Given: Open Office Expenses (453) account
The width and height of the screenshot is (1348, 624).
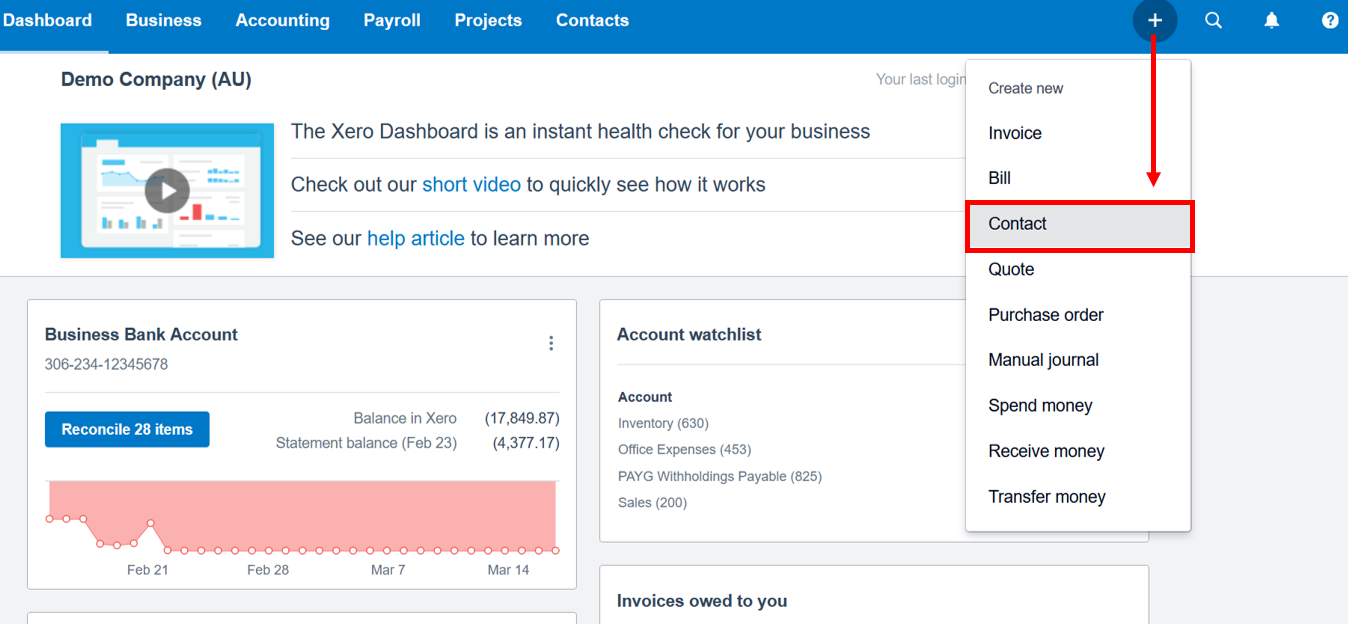Looking at the screenshot, I should point(684,450).
